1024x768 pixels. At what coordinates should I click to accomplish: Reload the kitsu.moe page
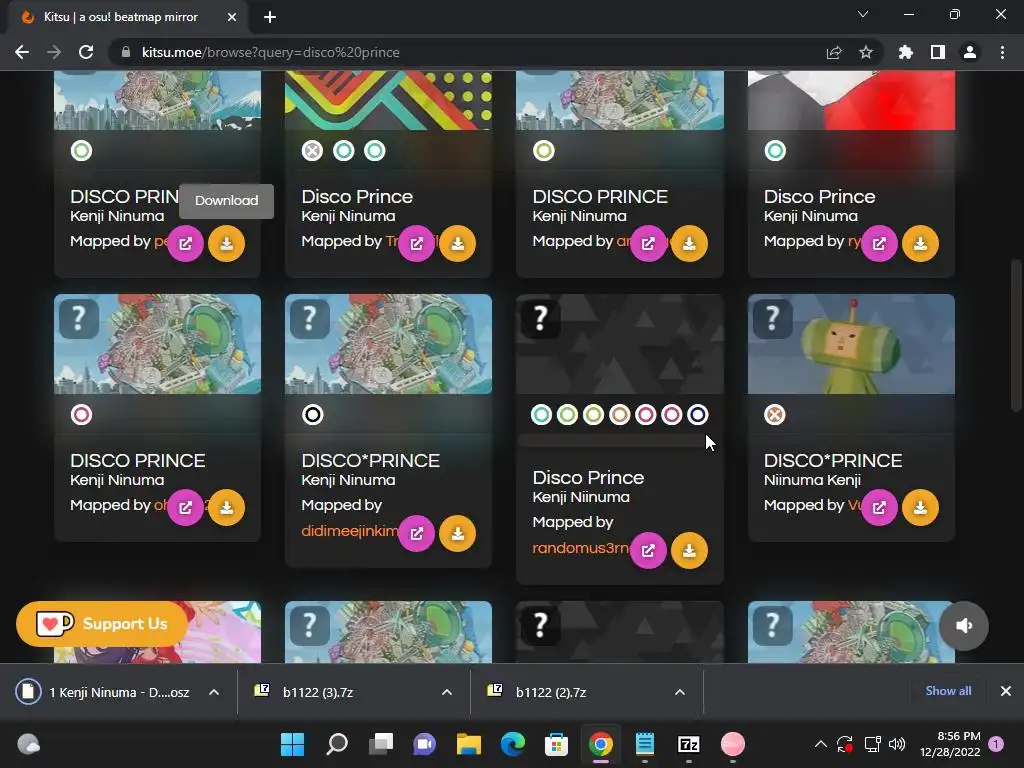tap(86, 52)
